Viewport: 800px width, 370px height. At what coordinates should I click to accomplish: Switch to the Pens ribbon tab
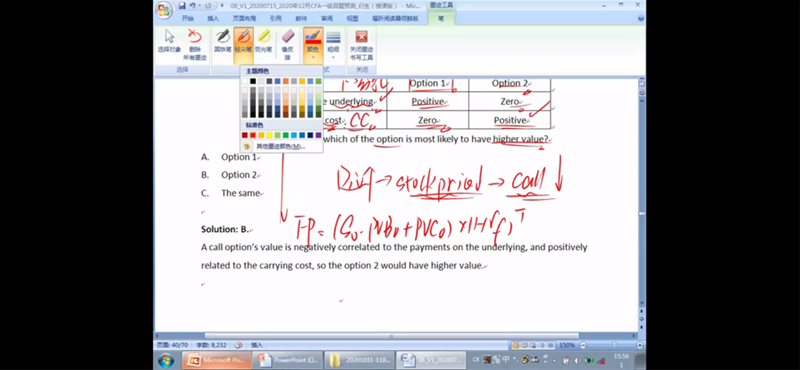pos(441,18)
